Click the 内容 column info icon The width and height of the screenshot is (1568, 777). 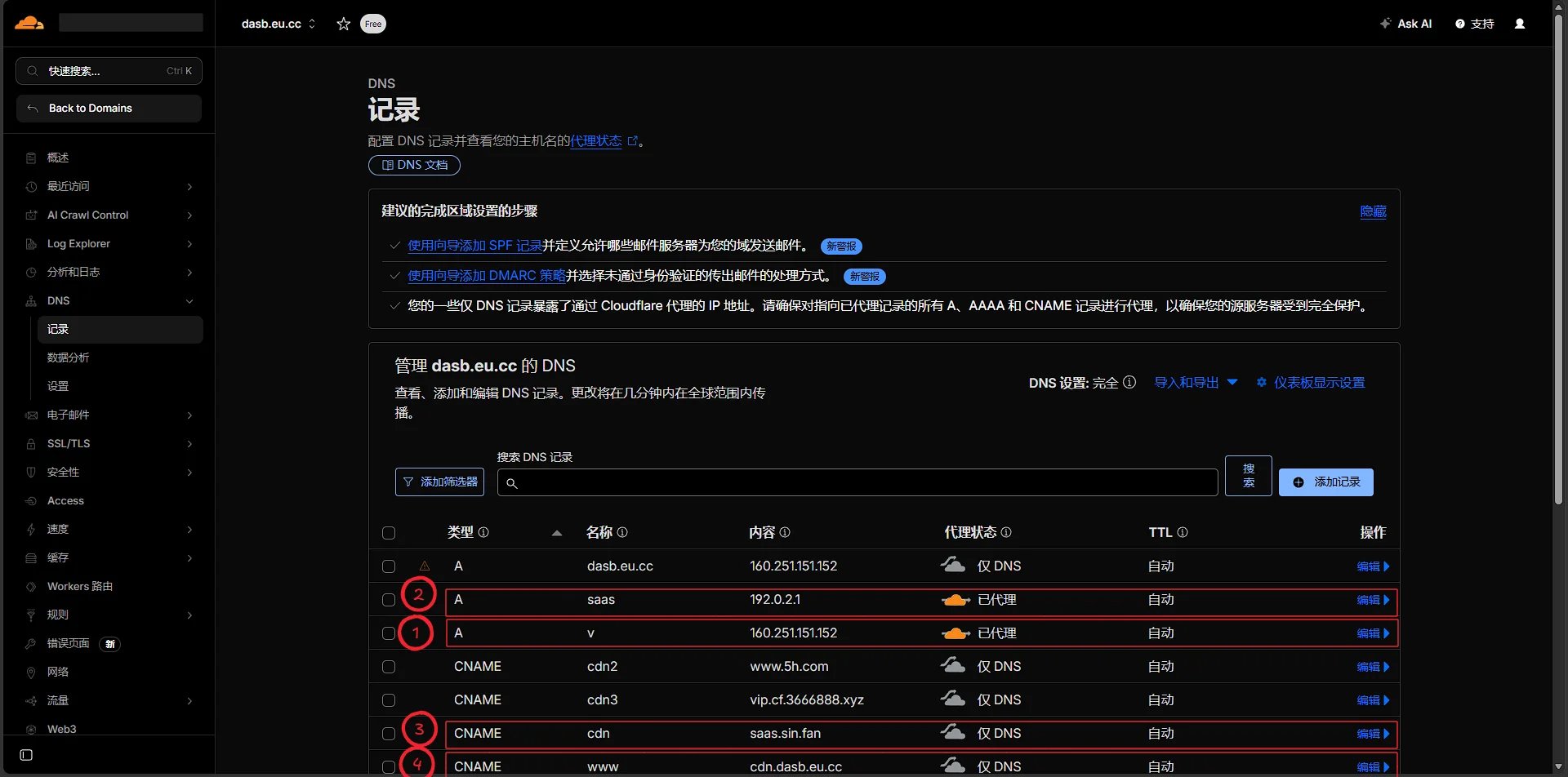785,532
